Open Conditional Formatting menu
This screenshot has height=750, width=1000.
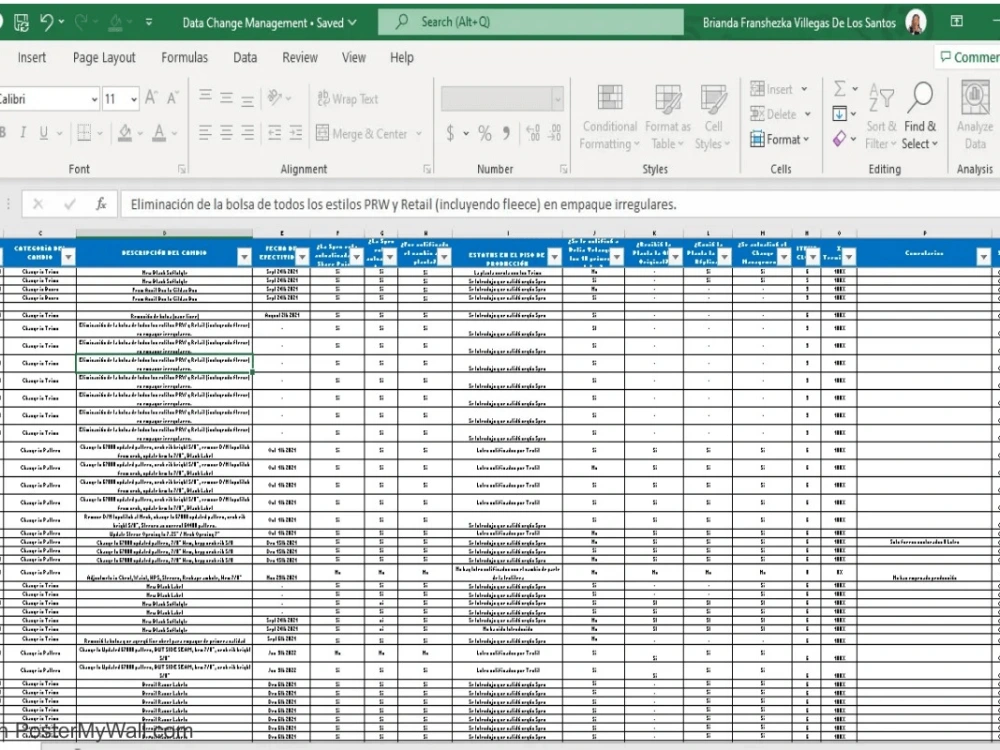point(609,117)
